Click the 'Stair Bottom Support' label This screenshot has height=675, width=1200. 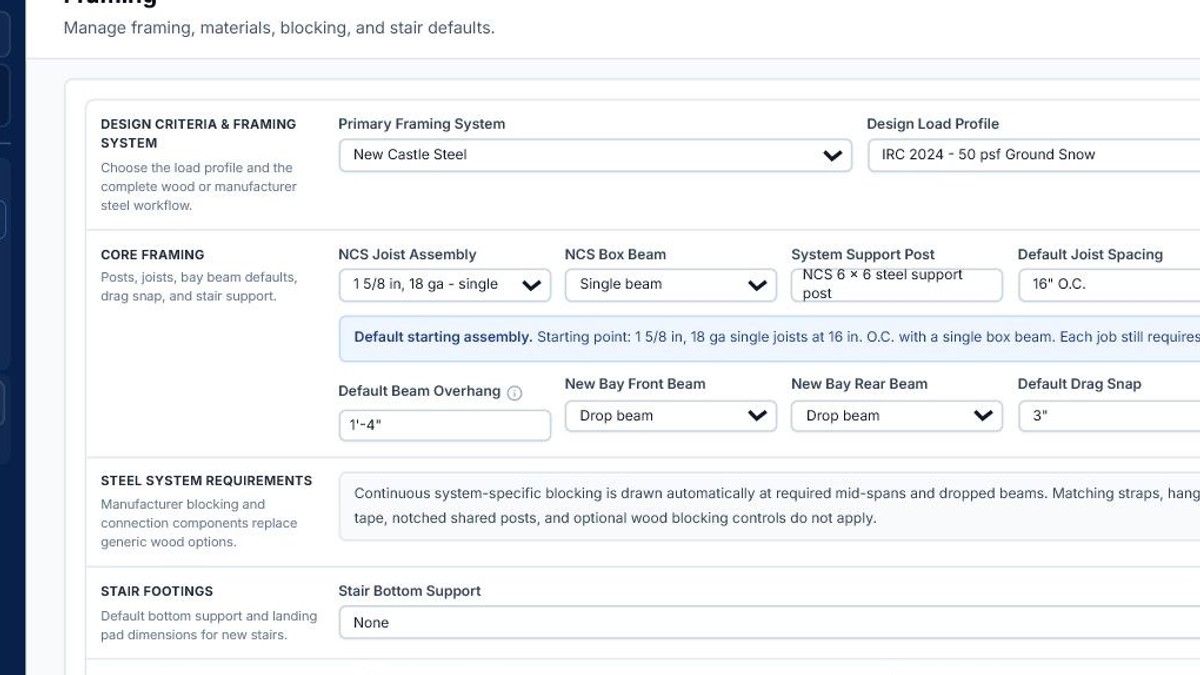click(x=409, y=591)
